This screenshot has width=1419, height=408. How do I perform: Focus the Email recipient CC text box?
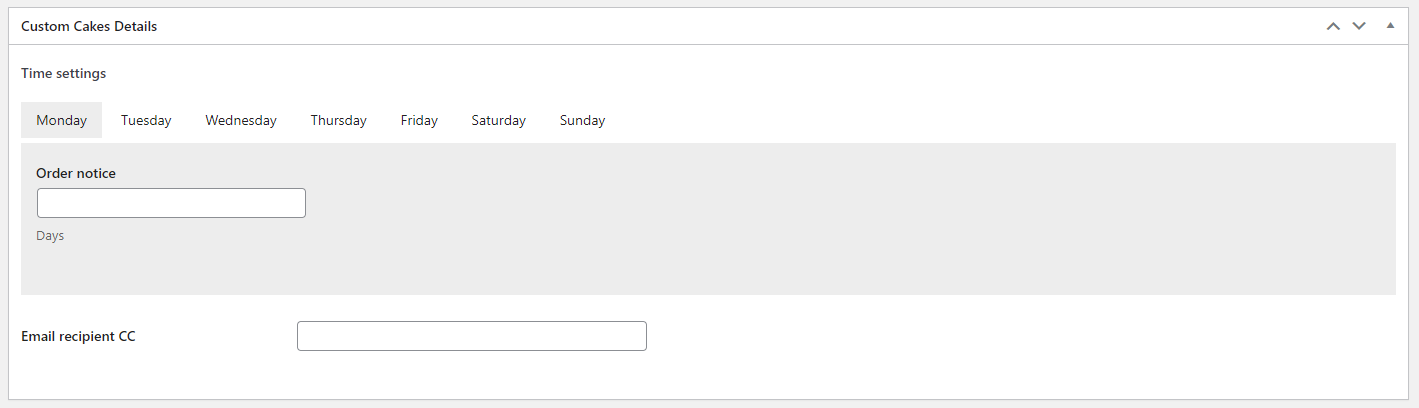[x=471, y=336]
